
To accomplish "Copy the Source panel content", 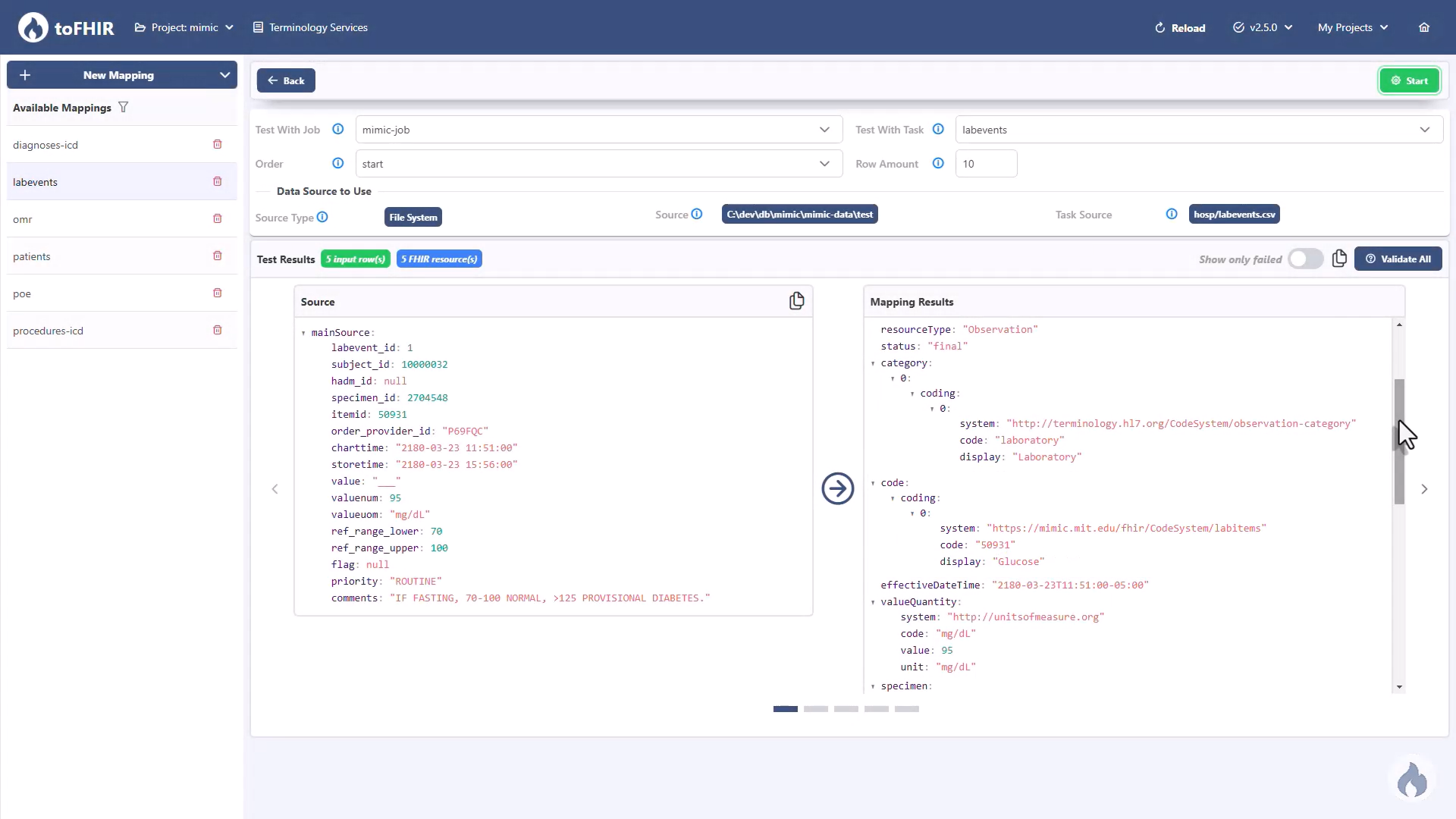I will (x=797, y=300).
